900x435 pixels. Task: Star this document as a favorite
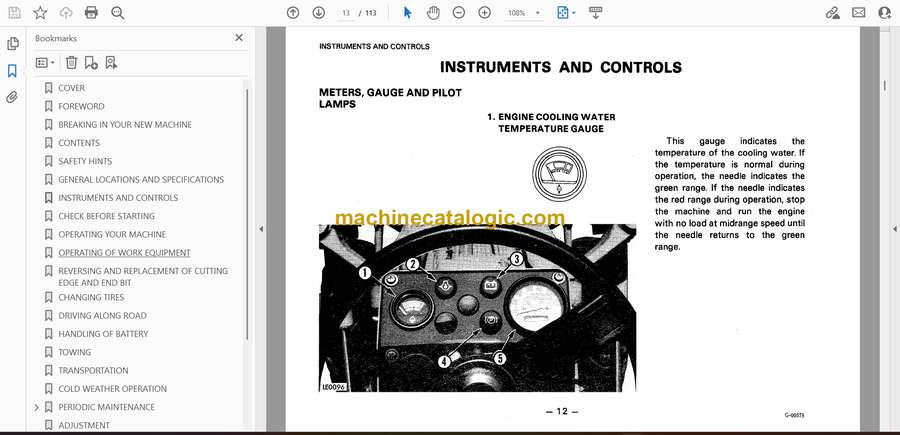pyautogui.click(x=40, y=13)
